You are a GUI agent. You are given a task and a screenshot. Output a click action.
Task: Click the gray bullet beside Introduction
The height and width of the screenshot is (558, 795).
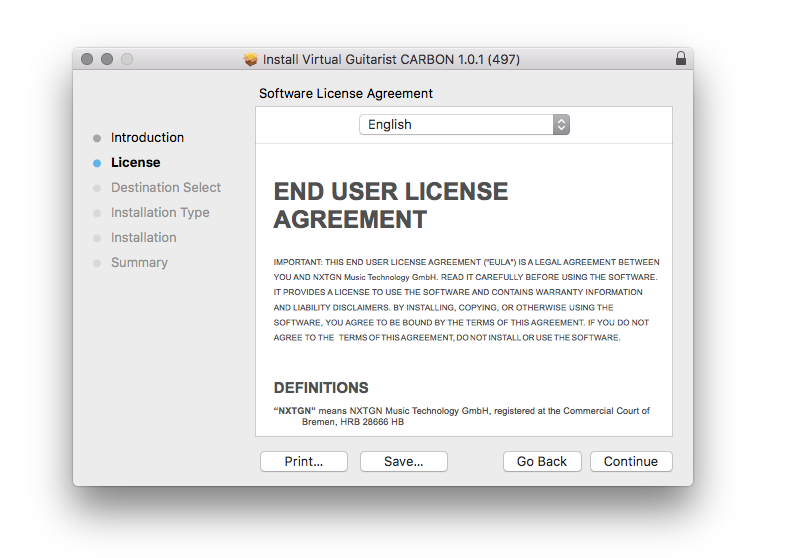(x=97, y=138)
